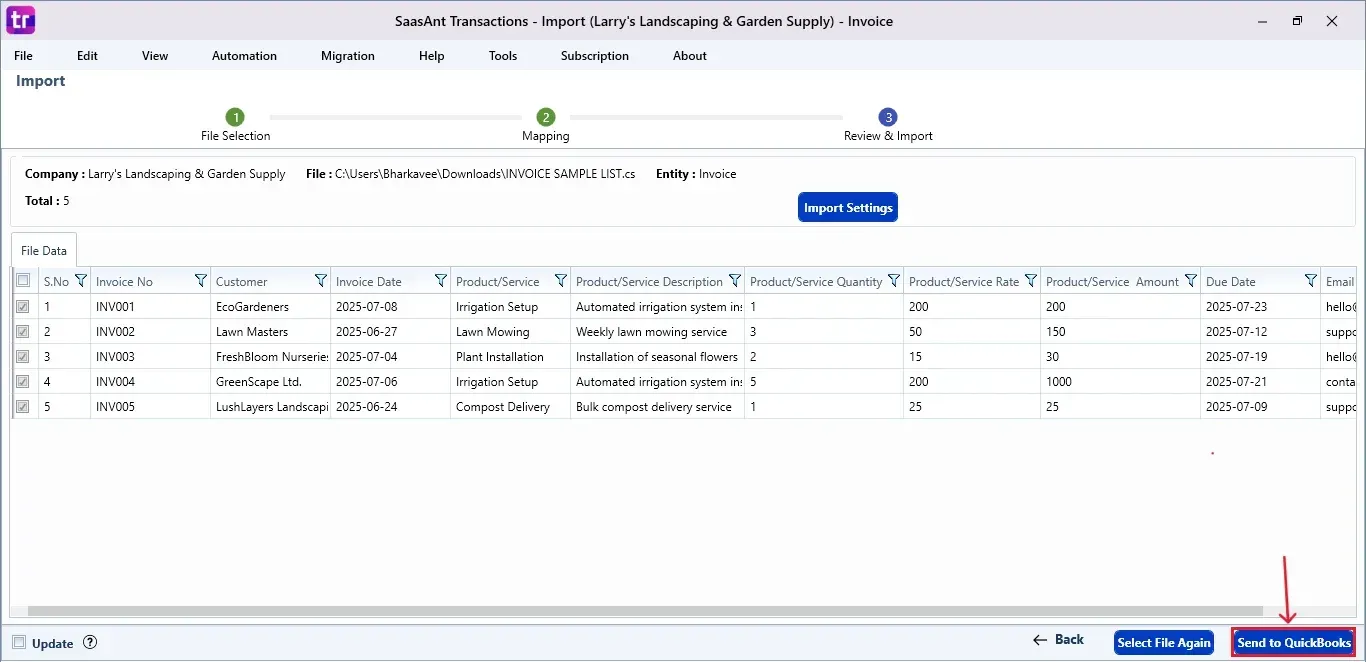Viewport: 1366px width, 662px height.
Task: Filter the Invoice No column
Action: coord(200,281)
